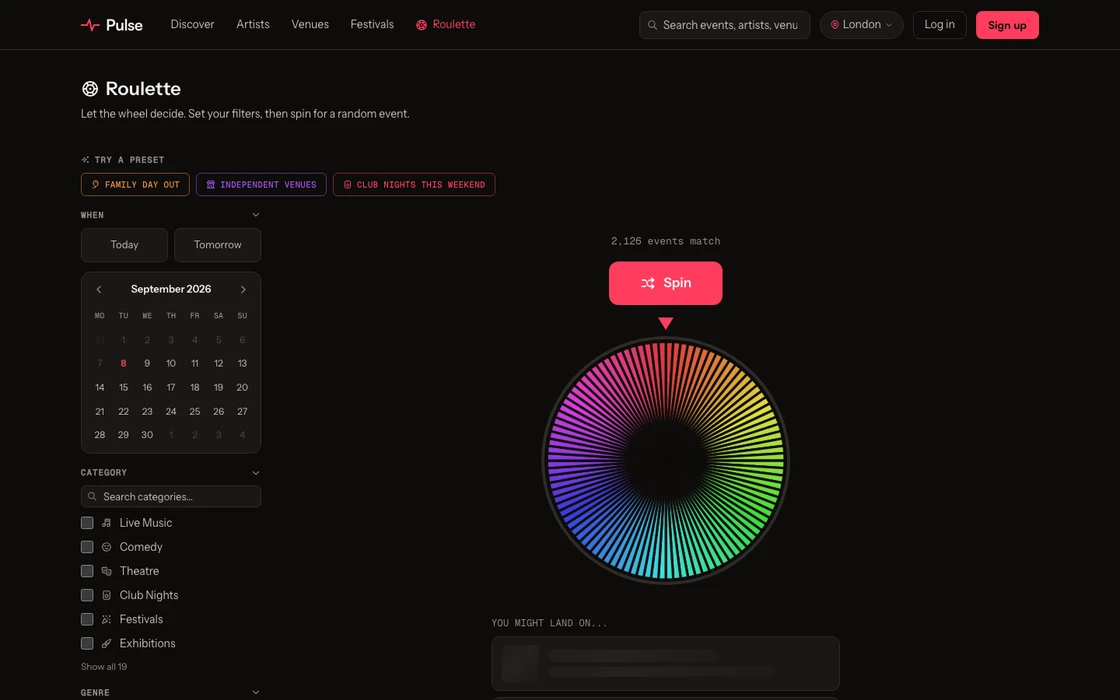Collapse the When filter section
1120x700 pixels.
coord(256,215)
